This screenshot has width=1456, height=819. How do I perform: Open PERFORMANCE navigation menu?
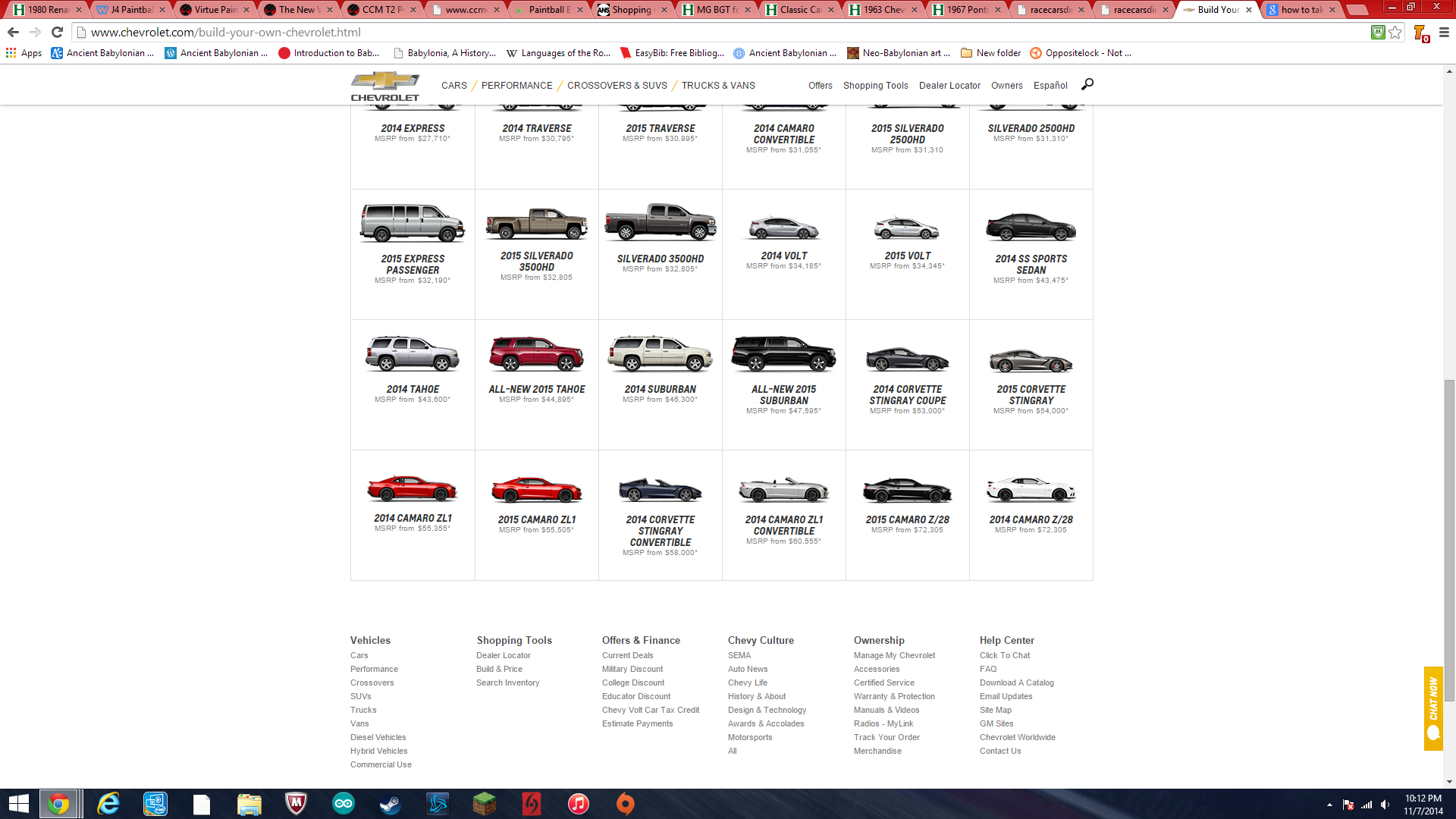pos(517,86)
